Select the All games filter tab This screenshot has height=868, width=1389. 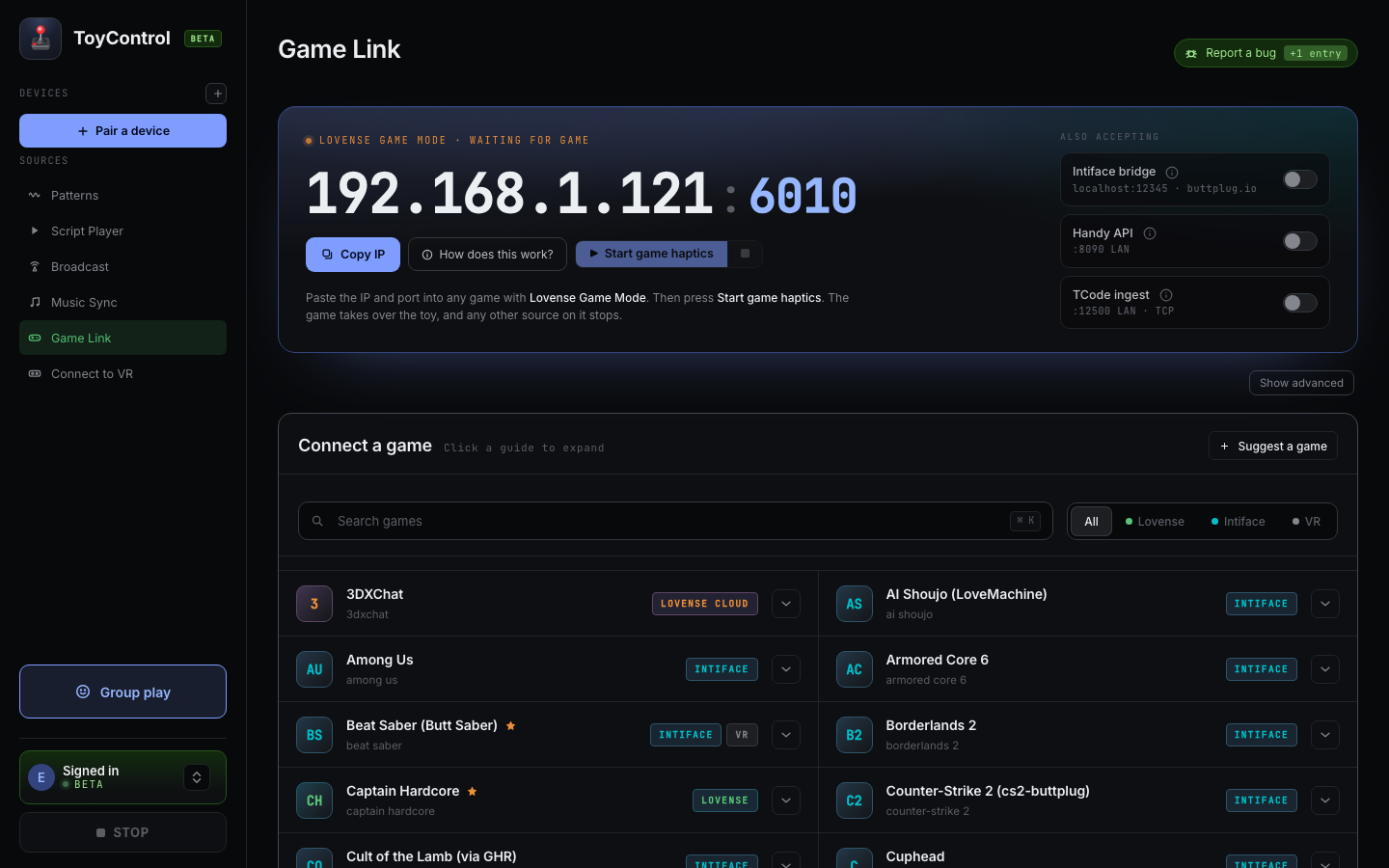click(1092, 522)
